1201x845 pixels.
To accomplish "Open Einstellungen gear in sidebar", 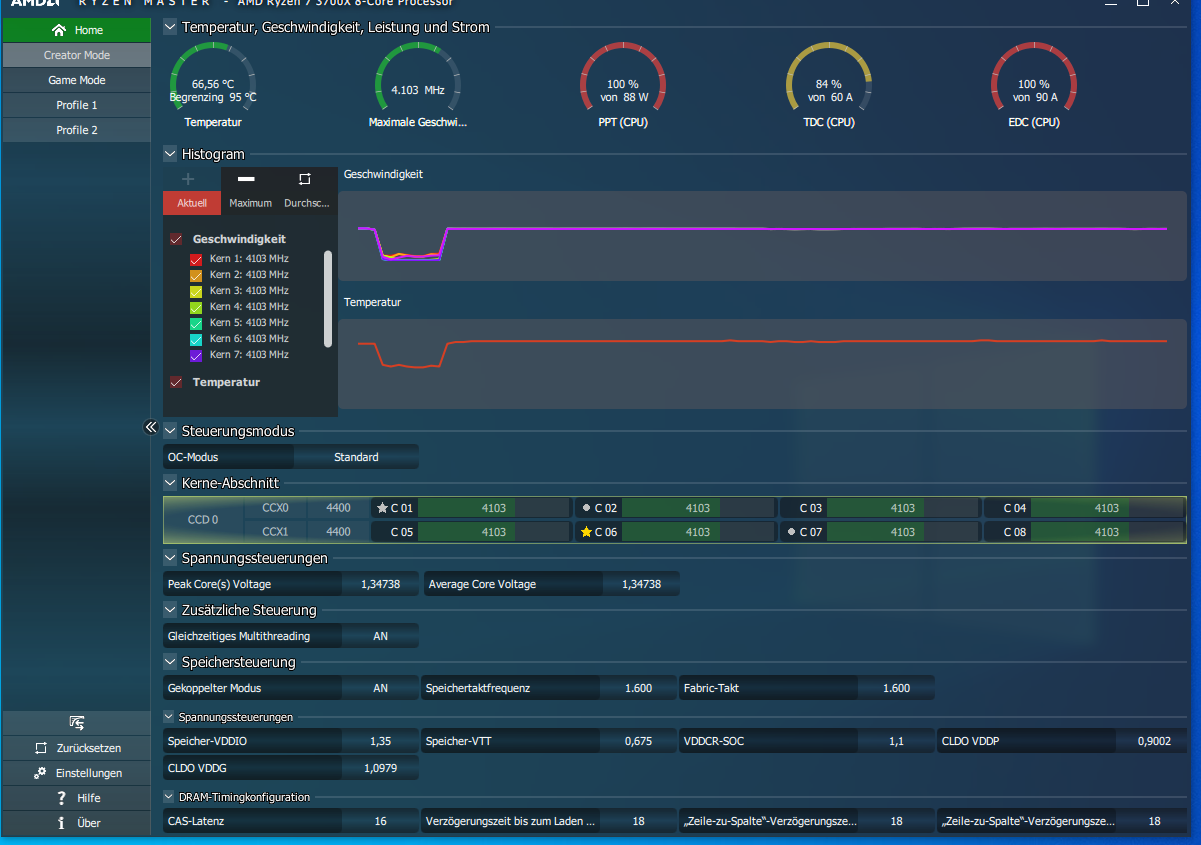I will 40,773.
